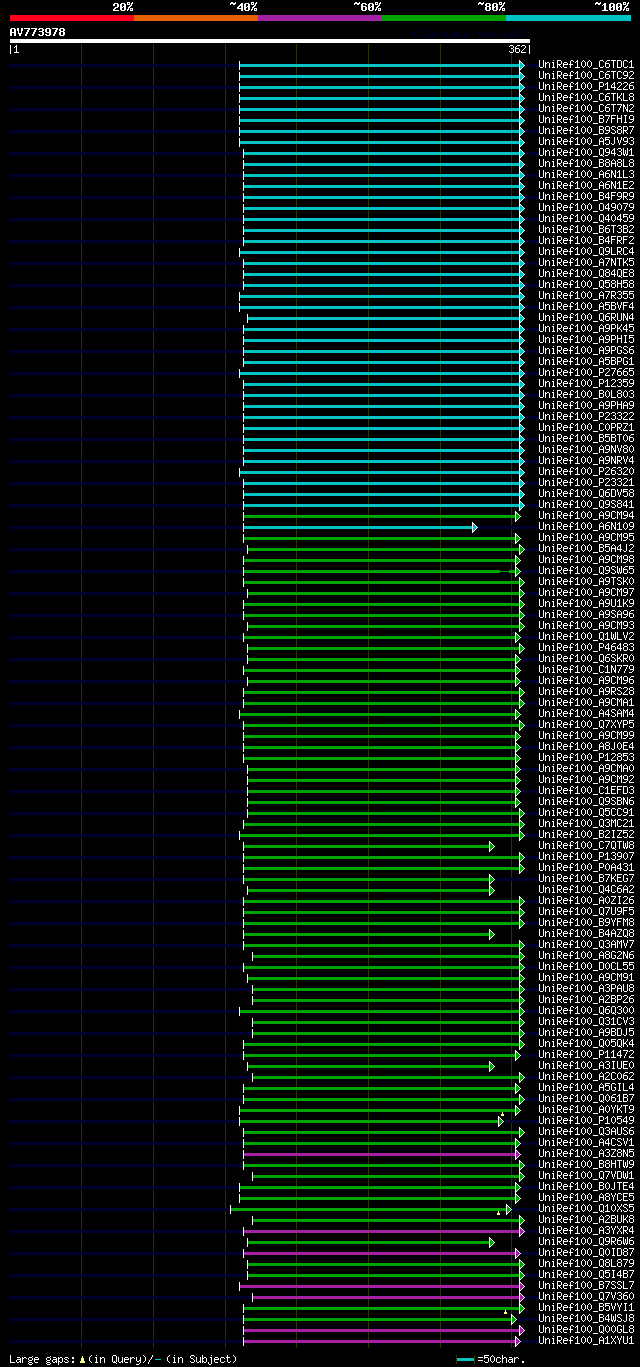Click the green ~80% legend color segment

[x=443, y=18]
